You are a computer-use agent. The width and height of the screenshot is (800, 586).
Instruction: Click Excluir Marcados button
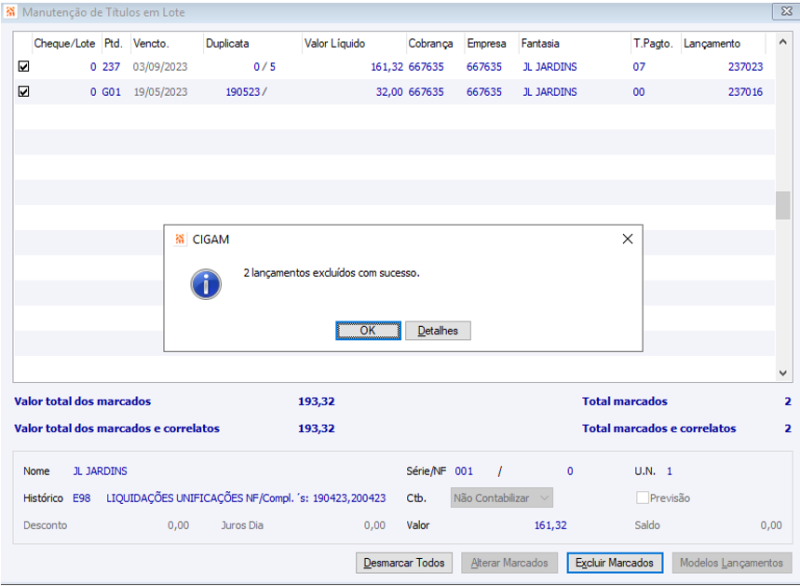click(x=615, y=563)
